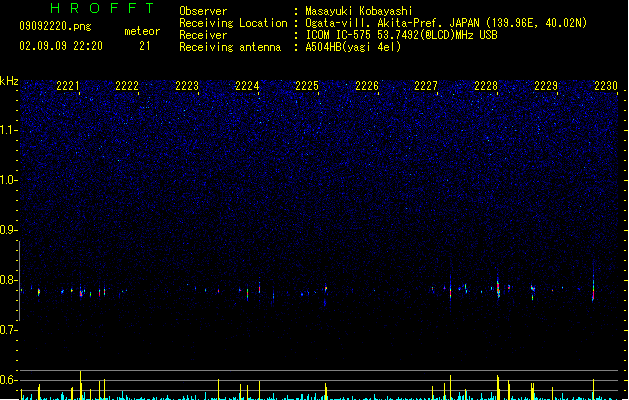Click the HROFFT title text
The width and height of the screenshot is (629, 400).
(102, 8)
